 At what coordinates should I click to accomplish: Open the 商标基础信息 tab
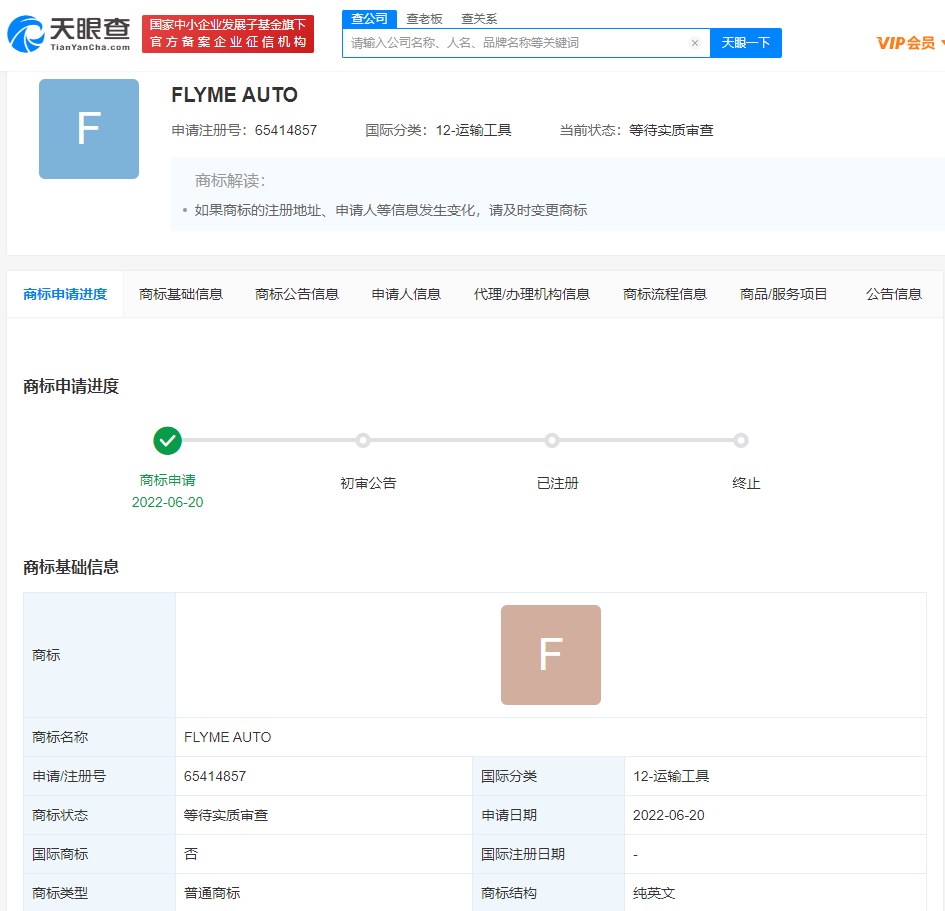(181, 294)
